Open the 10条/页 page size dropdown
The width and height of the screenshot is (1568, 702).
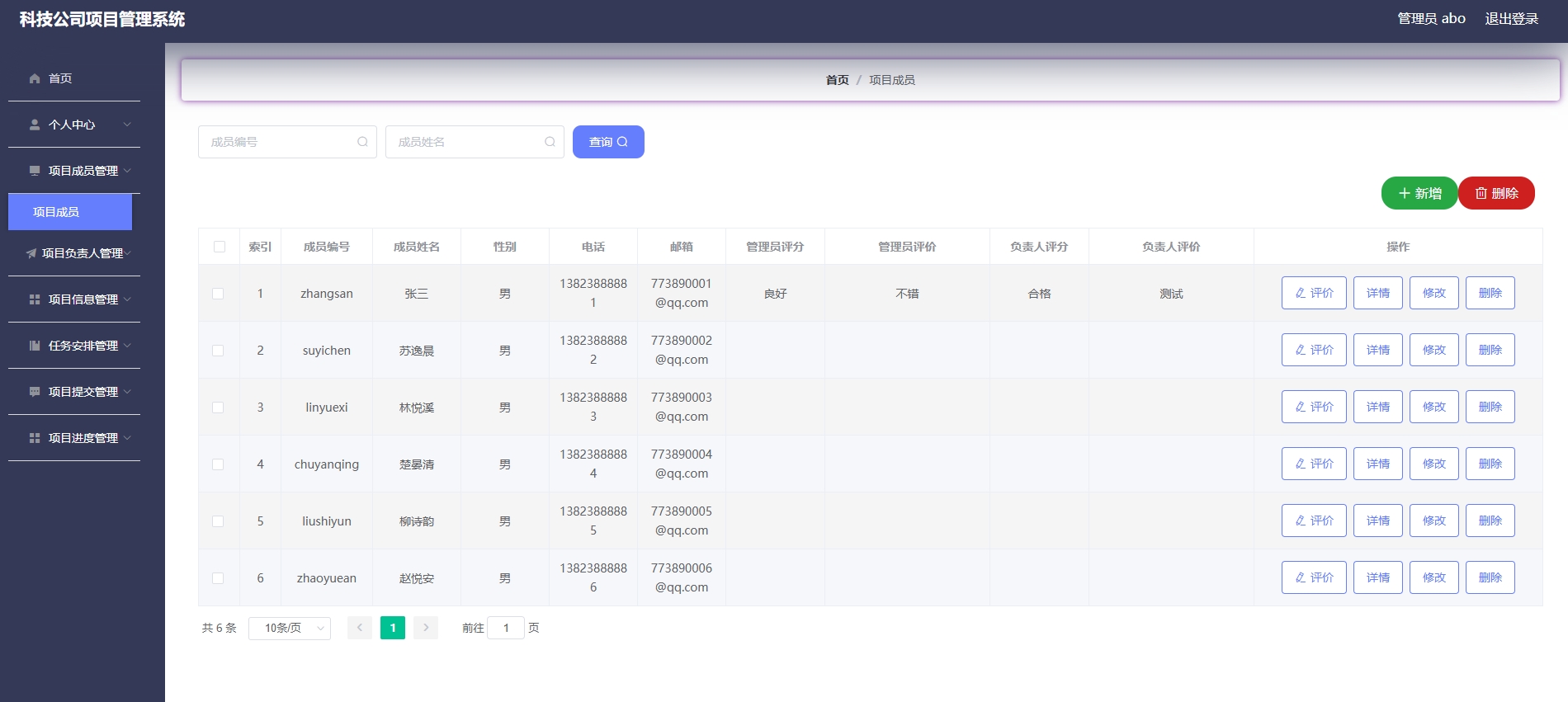click(x=290, y=629)
